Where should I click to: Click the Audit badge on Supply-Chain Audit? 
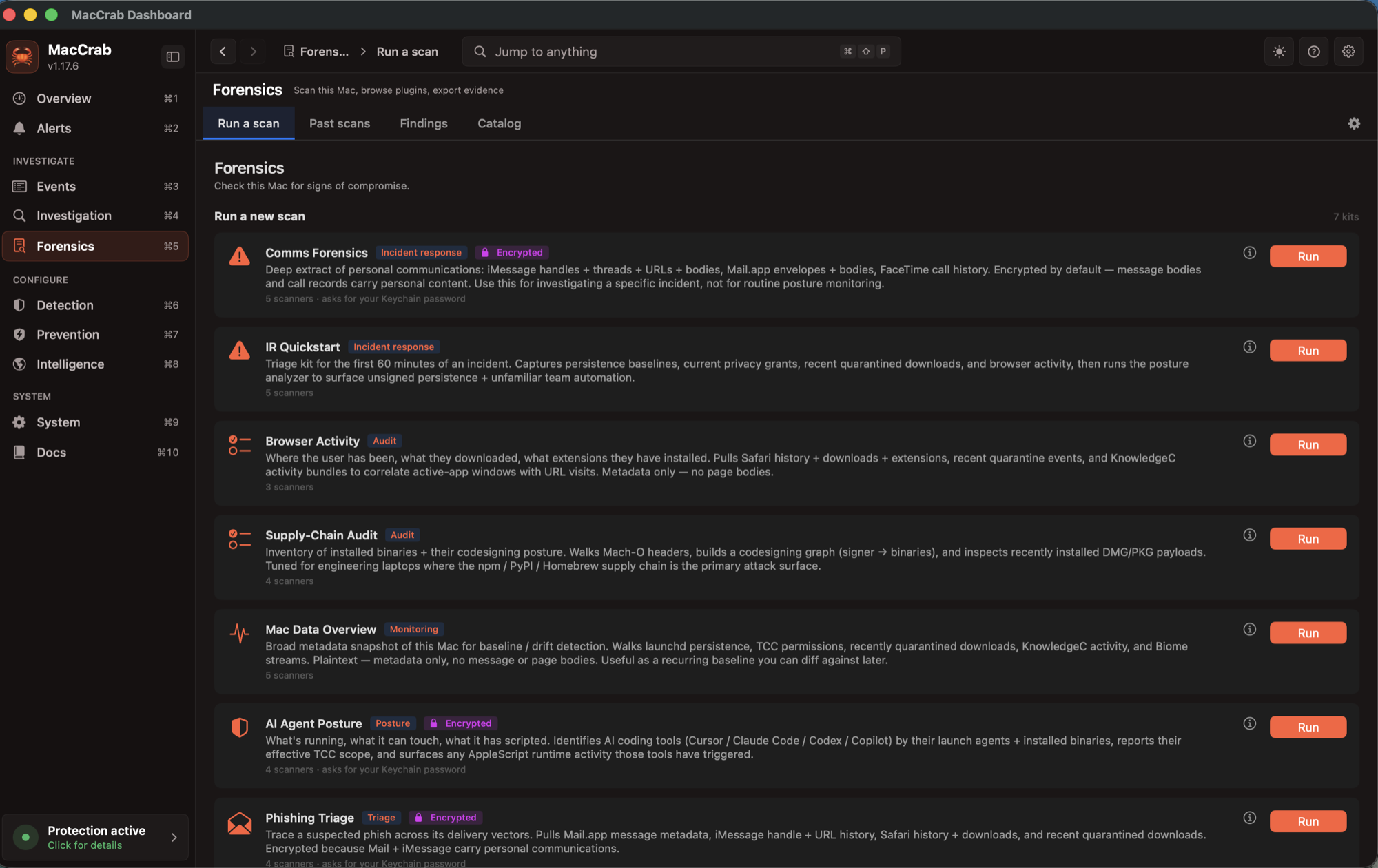click(402, 535)
